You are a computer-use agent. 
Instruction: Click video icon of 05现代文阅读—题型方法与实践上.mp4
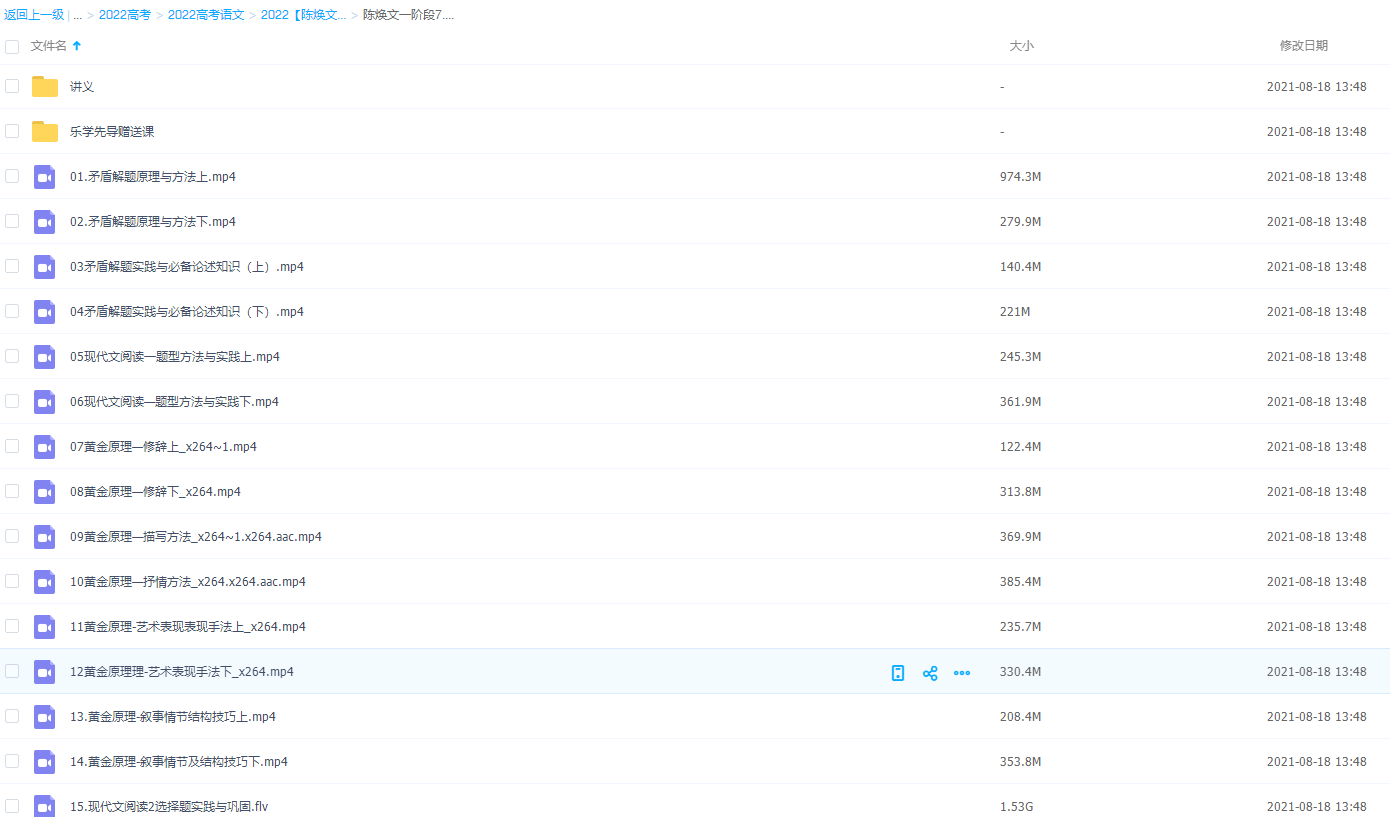[x=45, y=357]
